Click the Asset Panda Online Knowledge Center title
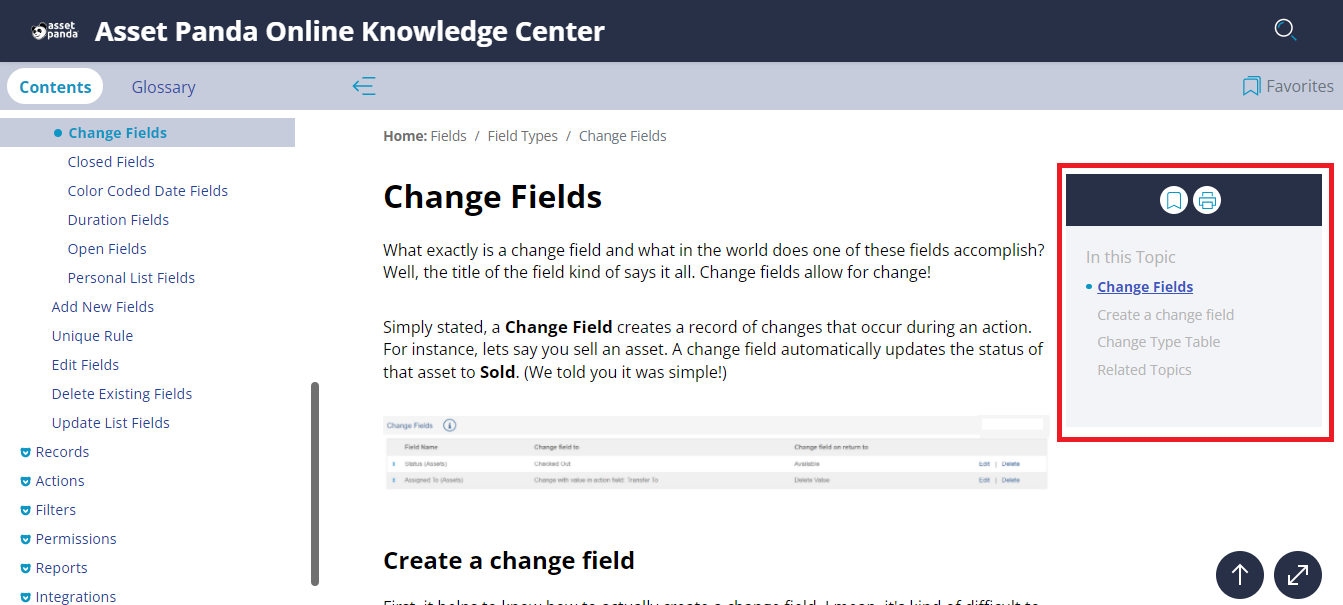This screenshot has width=1343, height=605. point(350,31)
